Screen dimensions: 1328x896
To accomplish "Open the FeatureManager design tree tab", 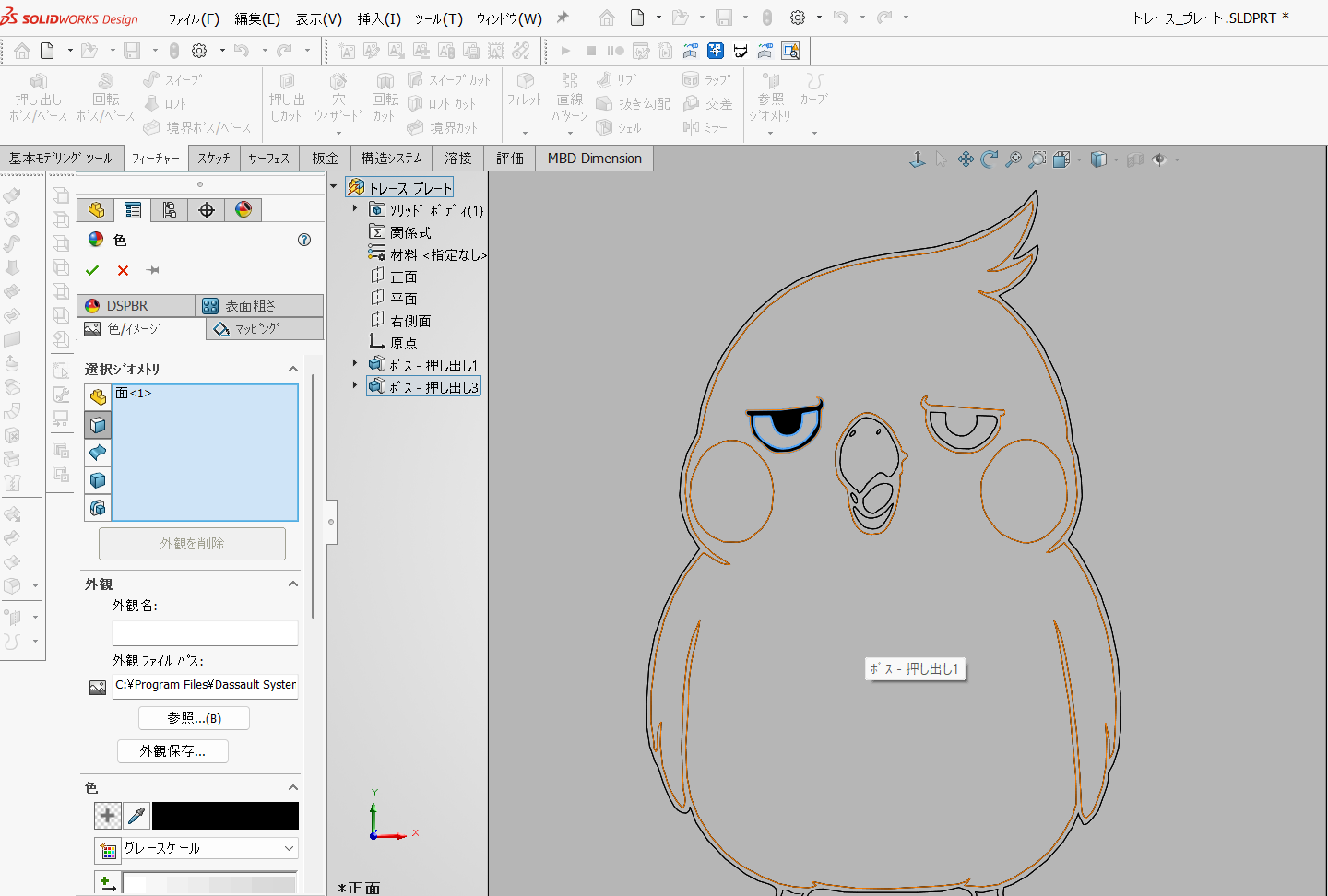I will (96, 210).
